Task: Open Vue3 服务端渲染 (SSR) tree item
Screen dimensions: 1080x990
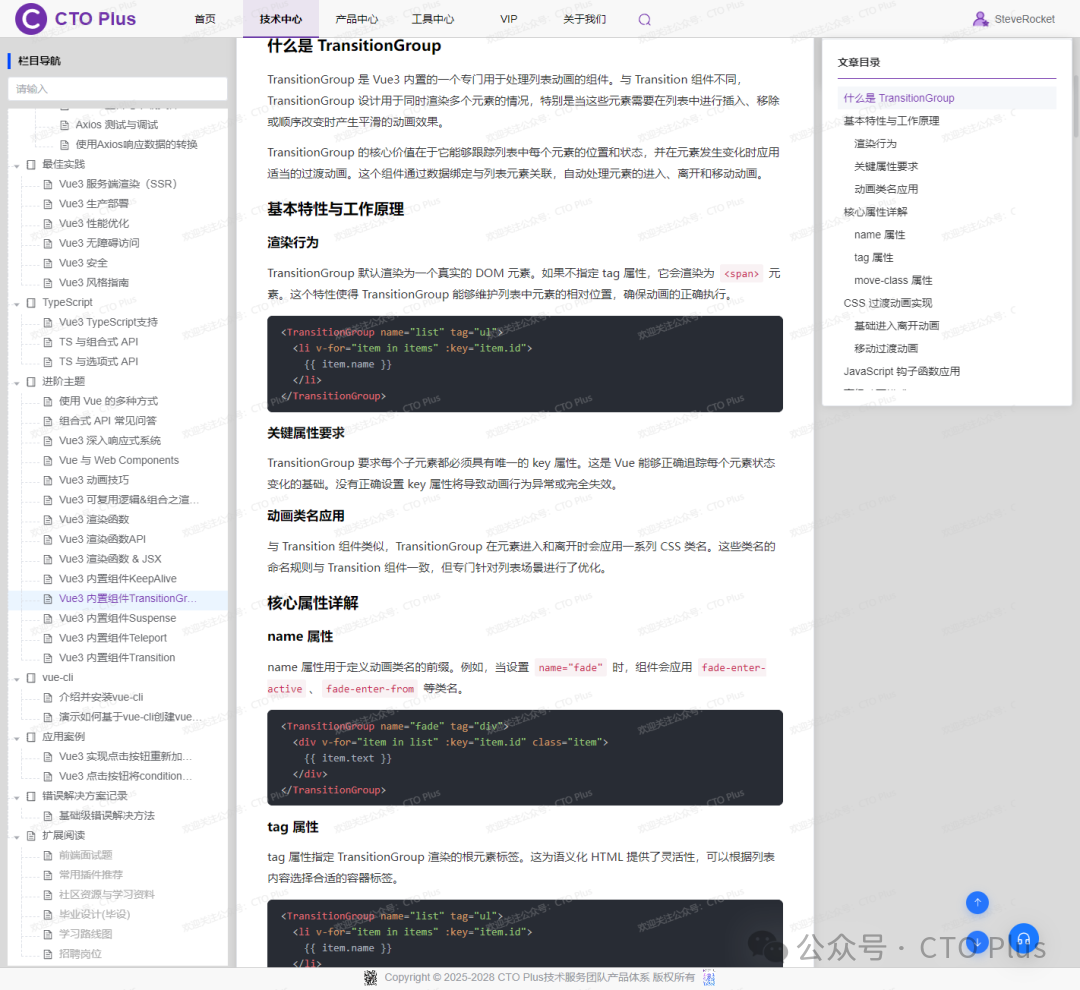Action: 117,184
